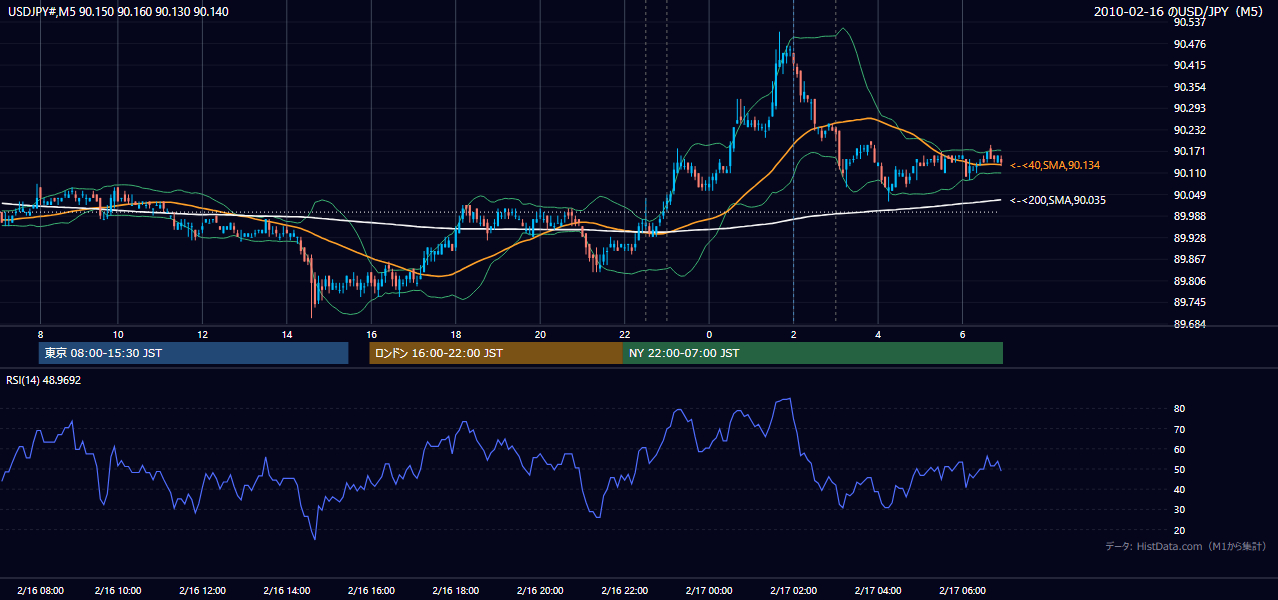The width and height of the screenshot is (1278, 600).
Task: Click price axis value 90.415
Action: tap(1188, 65)
